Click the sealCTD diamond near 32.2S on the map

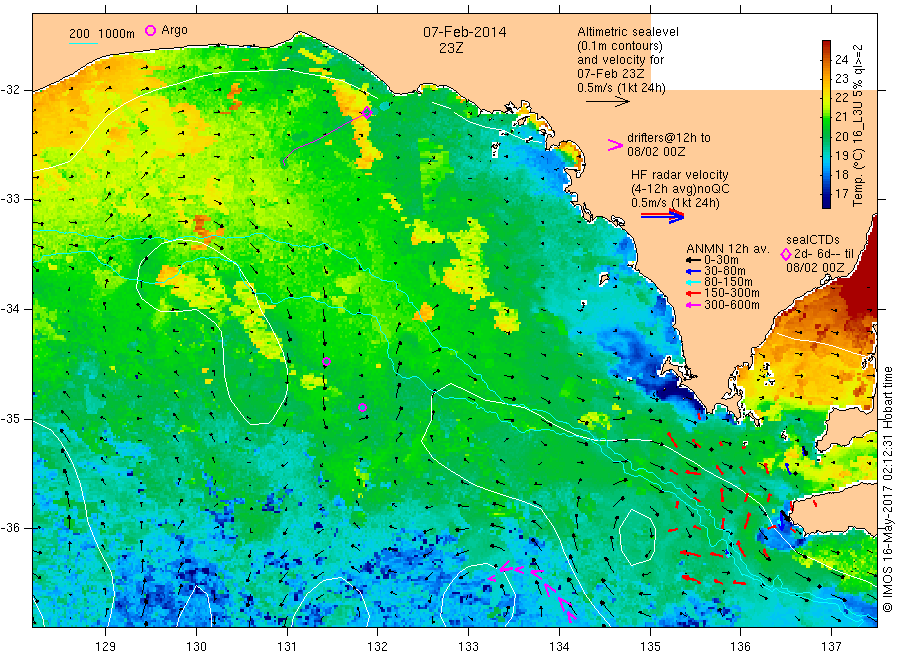[366, 112]
